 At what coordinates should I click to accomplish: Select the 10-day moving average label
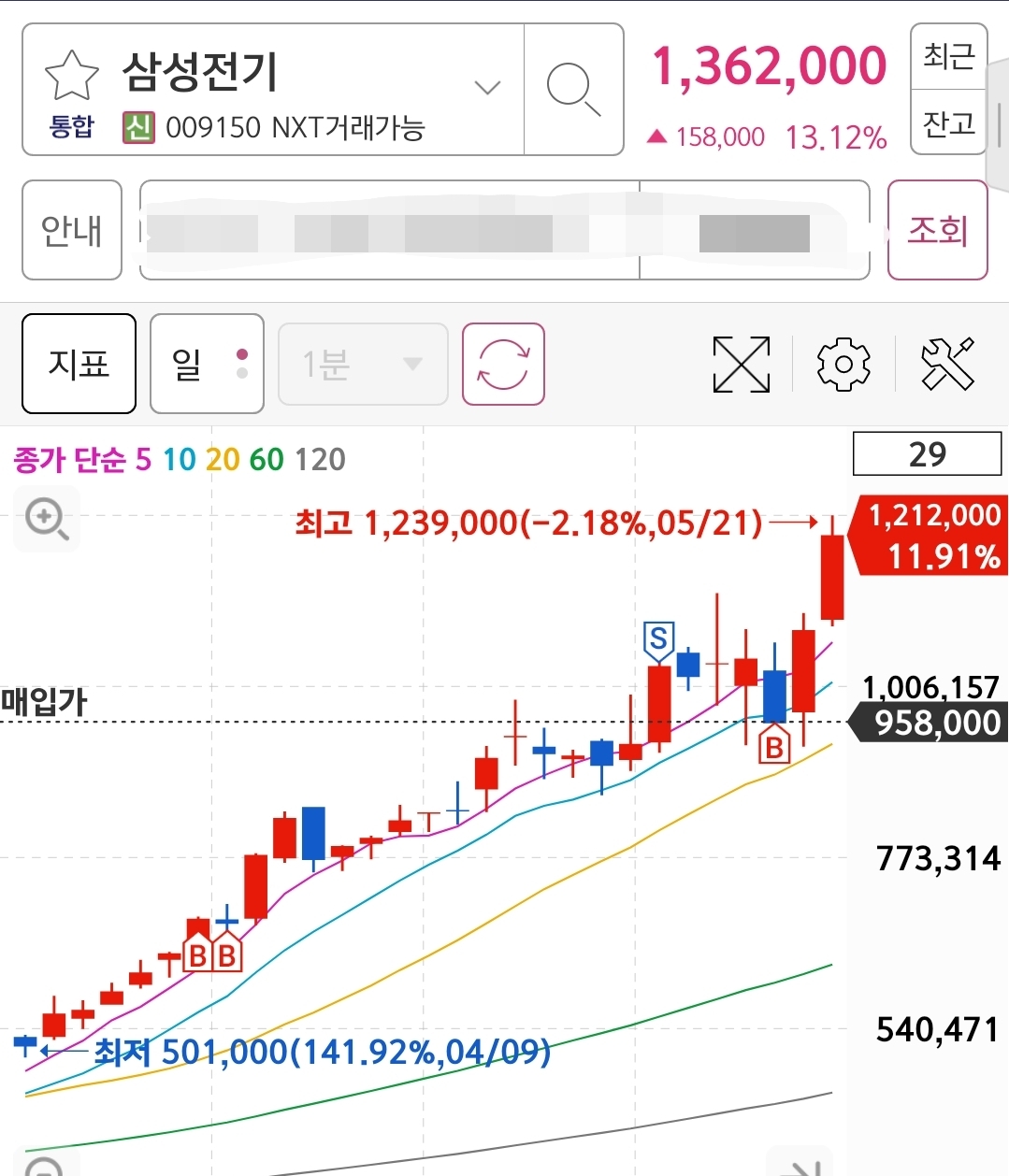[180, 459]
